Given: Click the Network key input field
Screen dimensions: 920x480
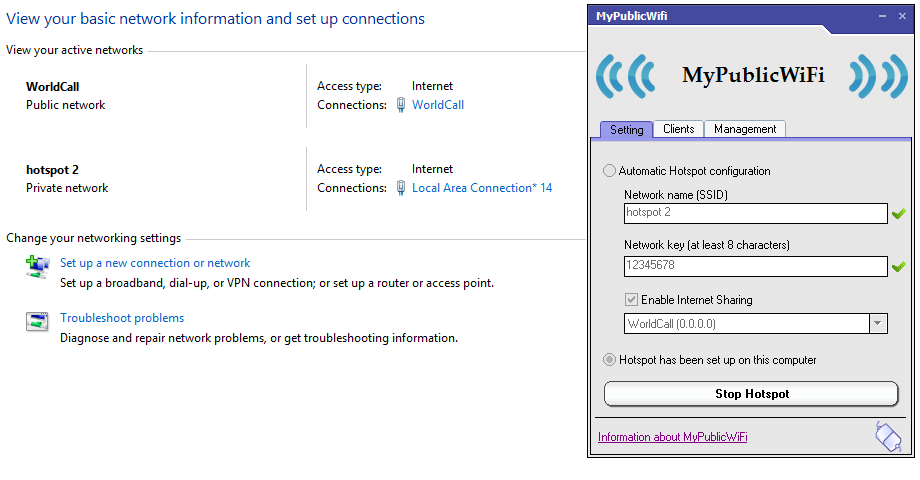Looking at the screenshot, I should click(x=756, y=266).
